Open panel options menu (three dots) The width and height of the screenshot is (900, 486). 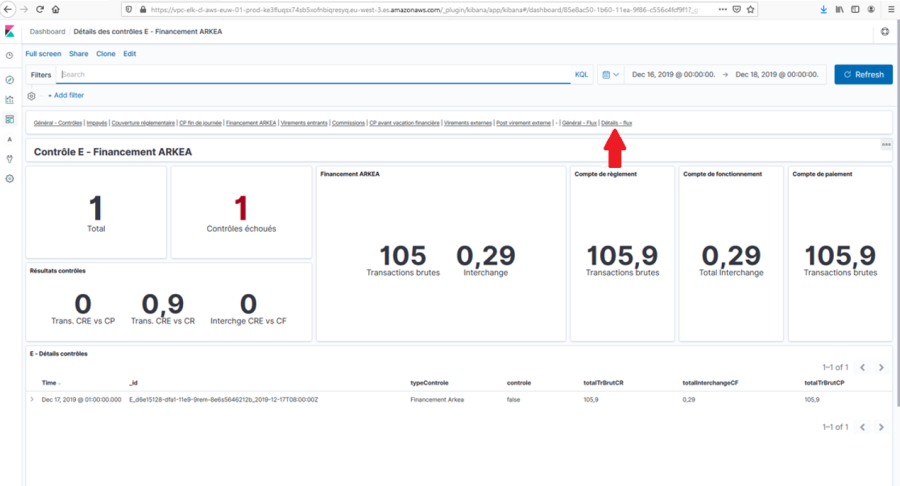pos(885,145)
